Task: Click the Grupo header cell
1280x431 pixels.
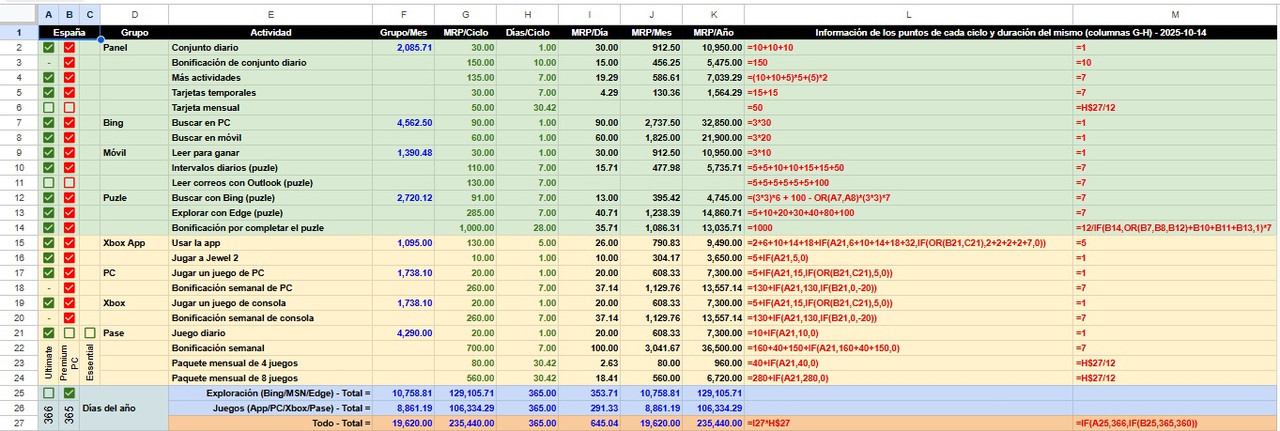Action: coord(134,32)
